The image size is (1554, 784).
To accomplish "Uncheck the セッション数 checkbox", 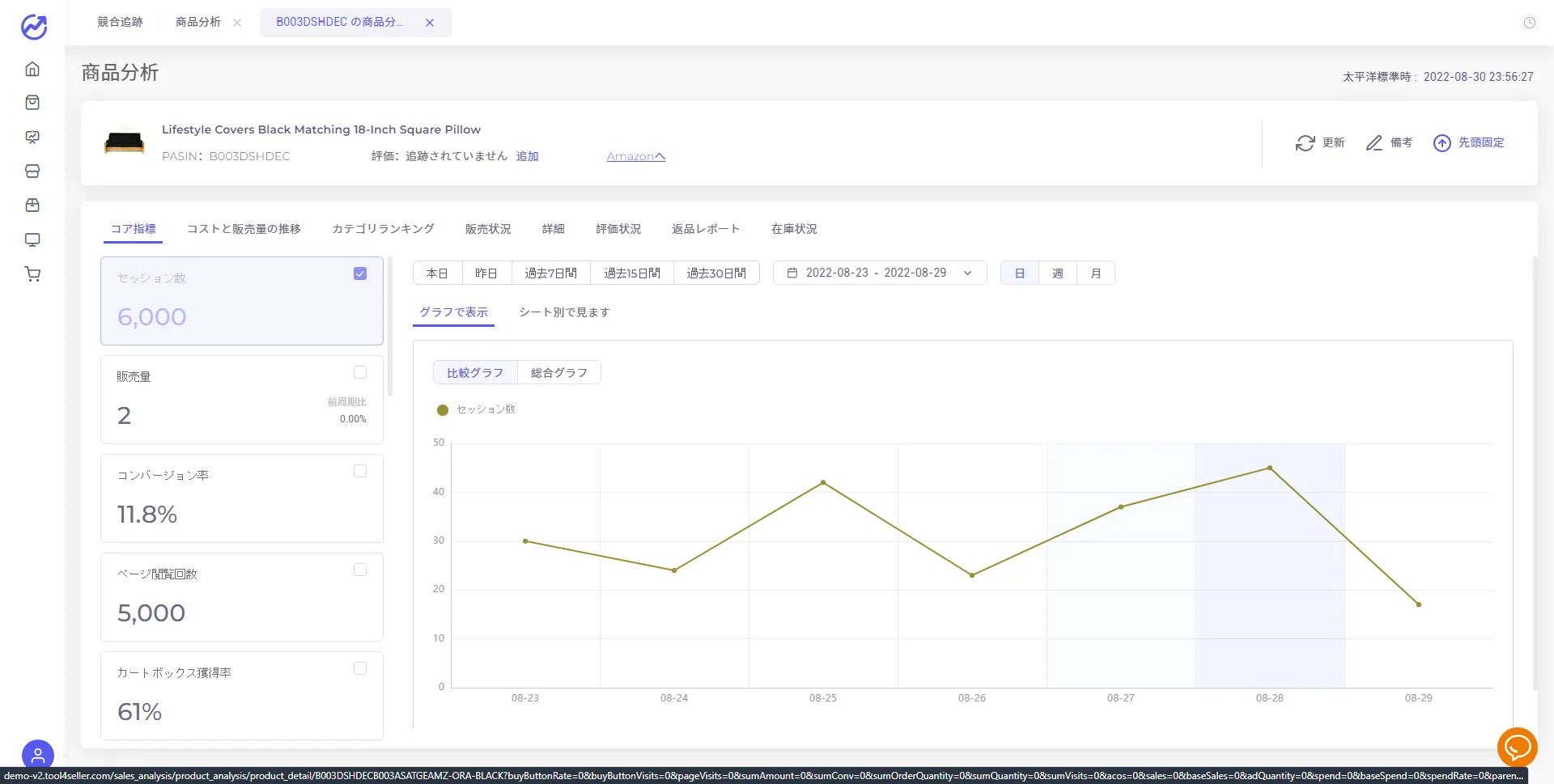I will tap(360, 273).
